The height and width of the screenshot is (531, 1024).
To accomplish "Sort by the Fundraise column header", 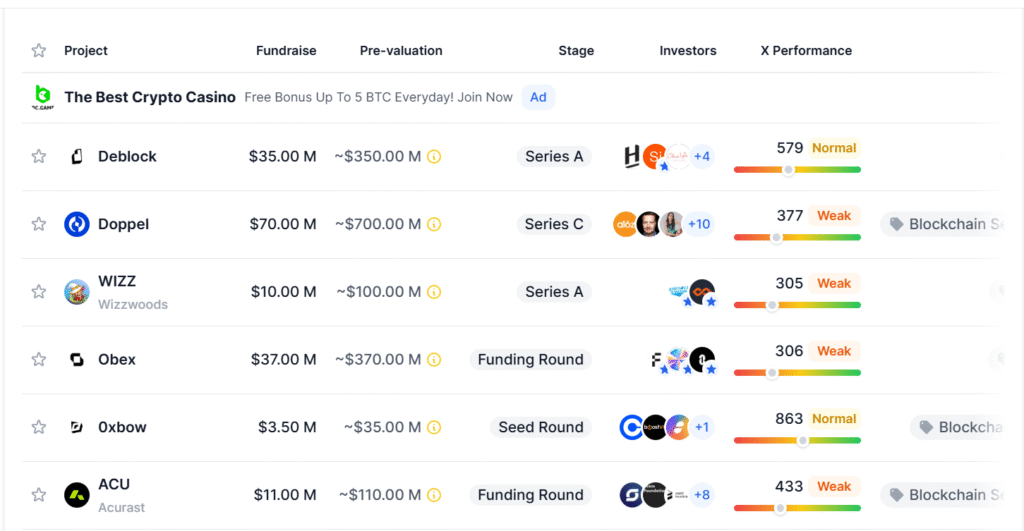I will click(x=286, y=50).
